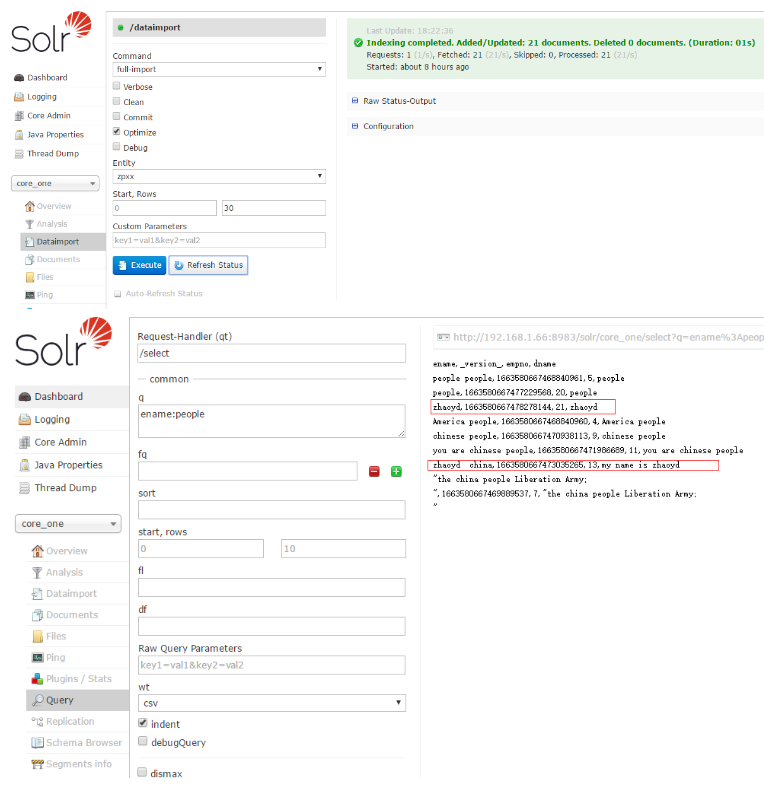
Task: Click Analysis funnel icon in upper sidebar
Action: [30, 224]
